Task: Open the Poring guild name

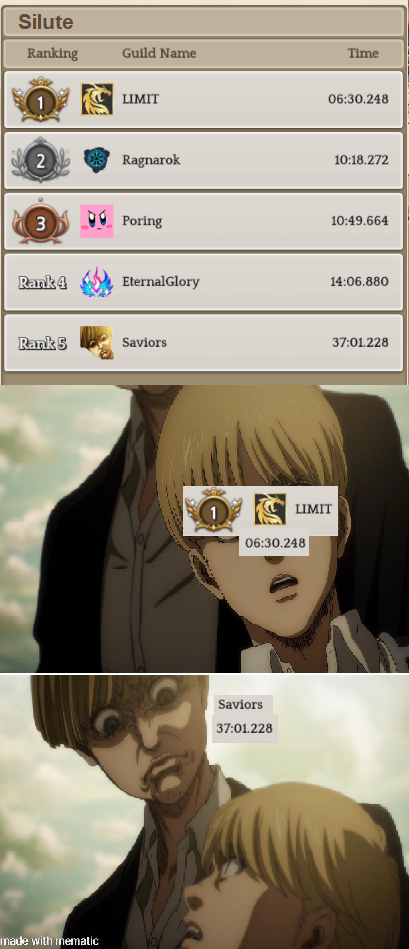Action: pyautogui.click(x=142, y=221)
